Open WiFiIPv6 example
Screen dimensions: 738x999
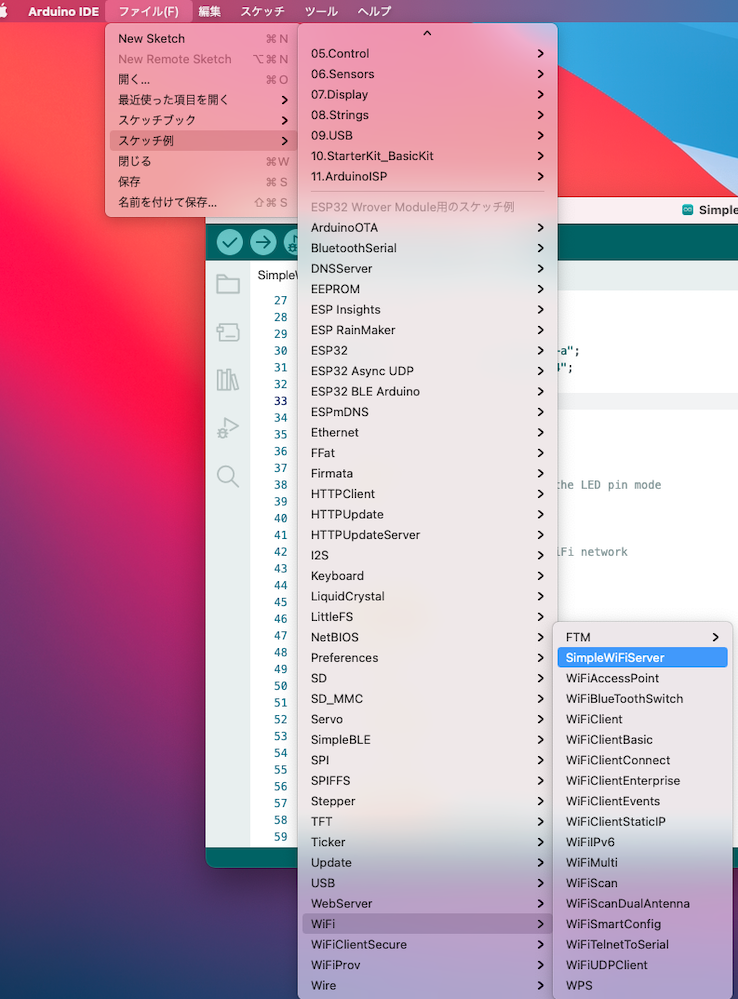click(642, 842)
